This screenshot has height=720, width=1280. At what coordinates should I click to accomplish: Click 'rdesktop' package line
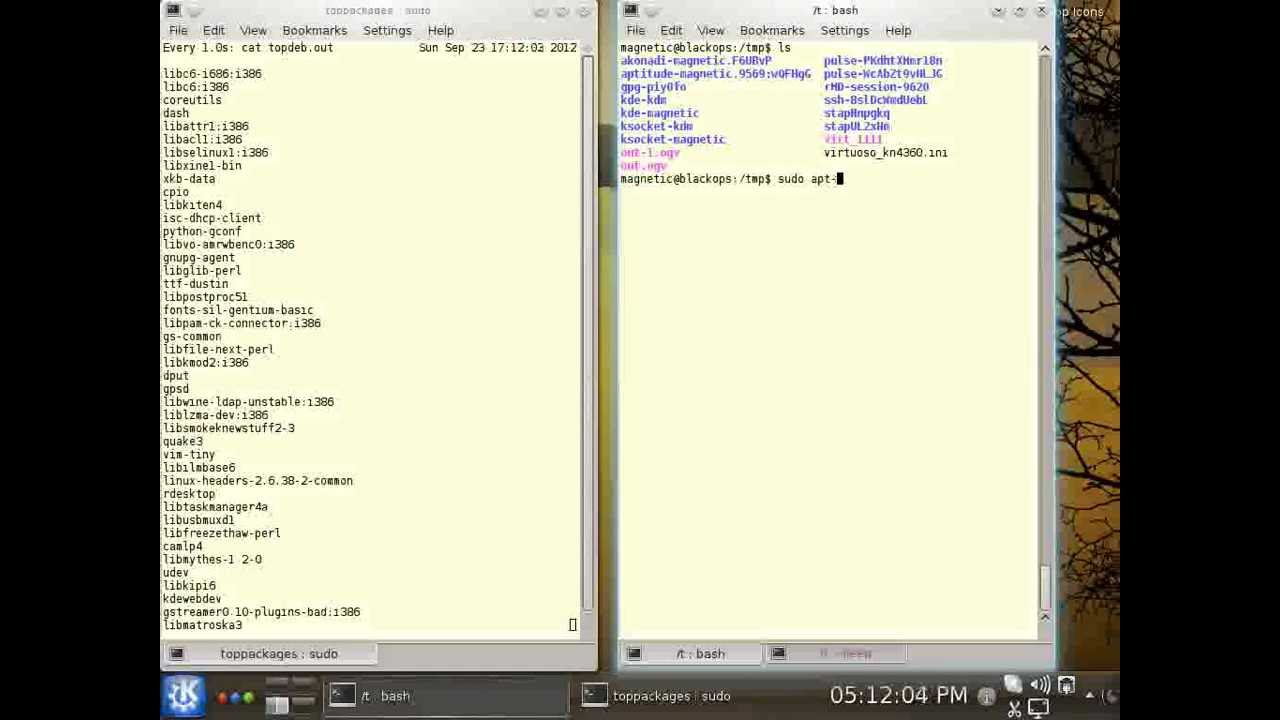pyautogui.click(x=189, y=494)
